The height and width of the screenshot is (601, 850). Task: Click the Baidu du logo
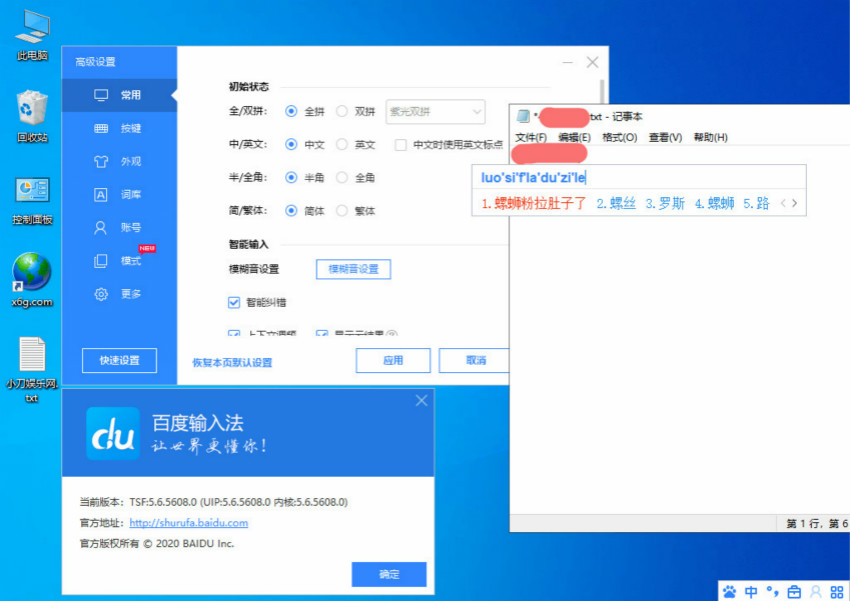tap(113, 434)
